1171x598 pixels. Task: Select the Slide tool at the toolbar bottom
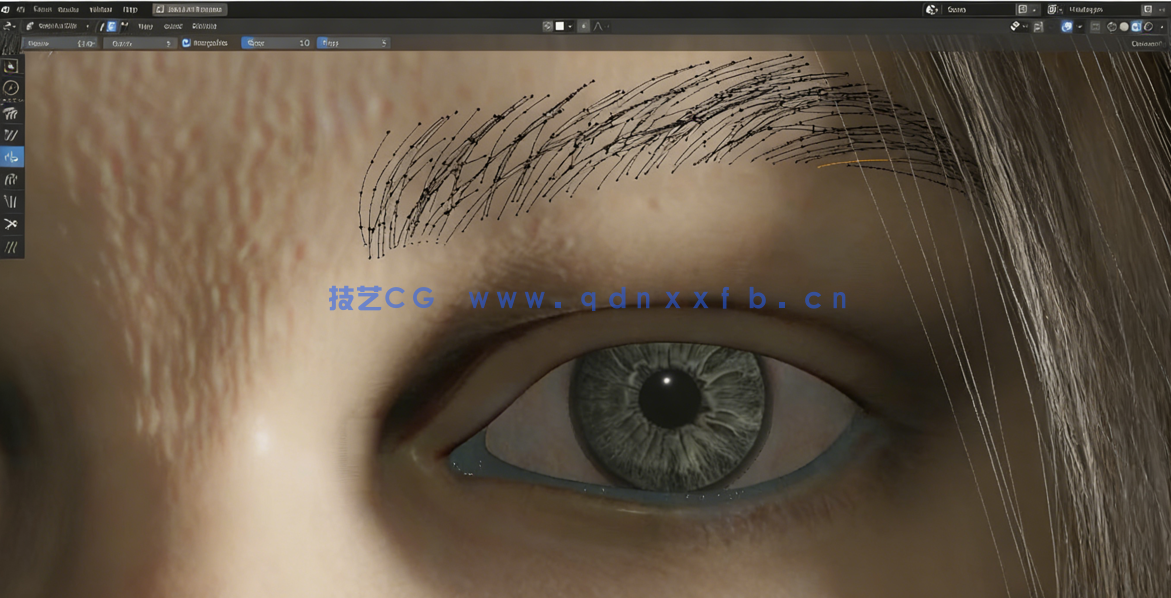pyautogui.click(x=12, y=247)
